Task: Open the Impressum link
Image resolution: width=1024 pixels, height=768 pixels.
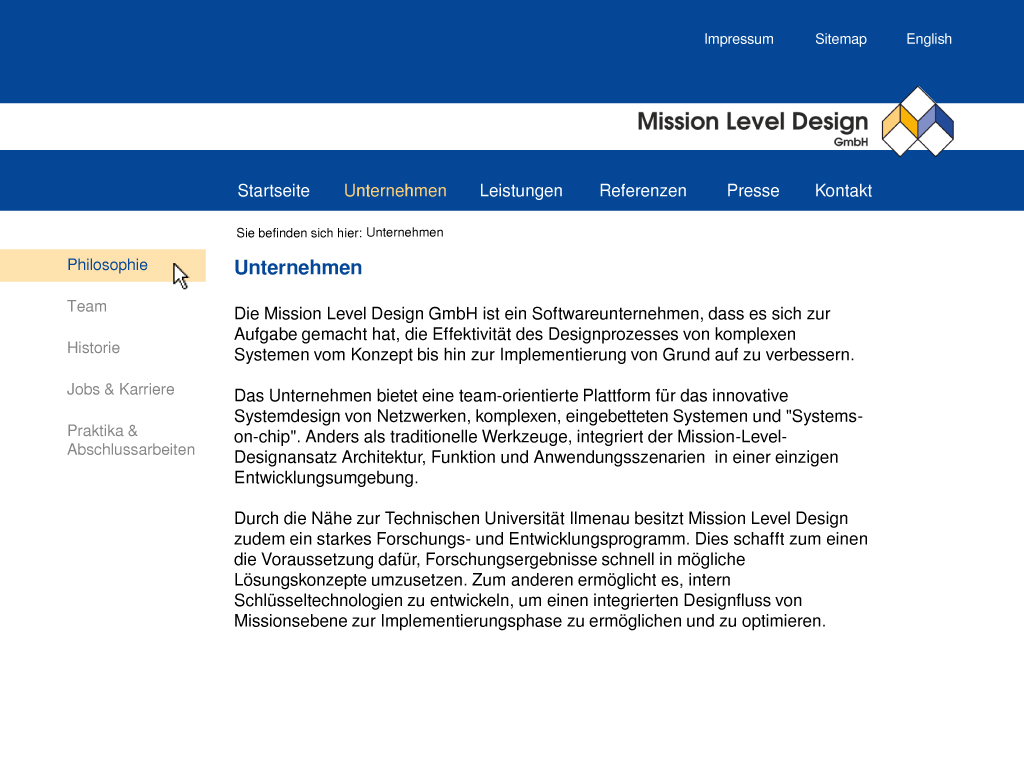Action: tap(739, 39)
